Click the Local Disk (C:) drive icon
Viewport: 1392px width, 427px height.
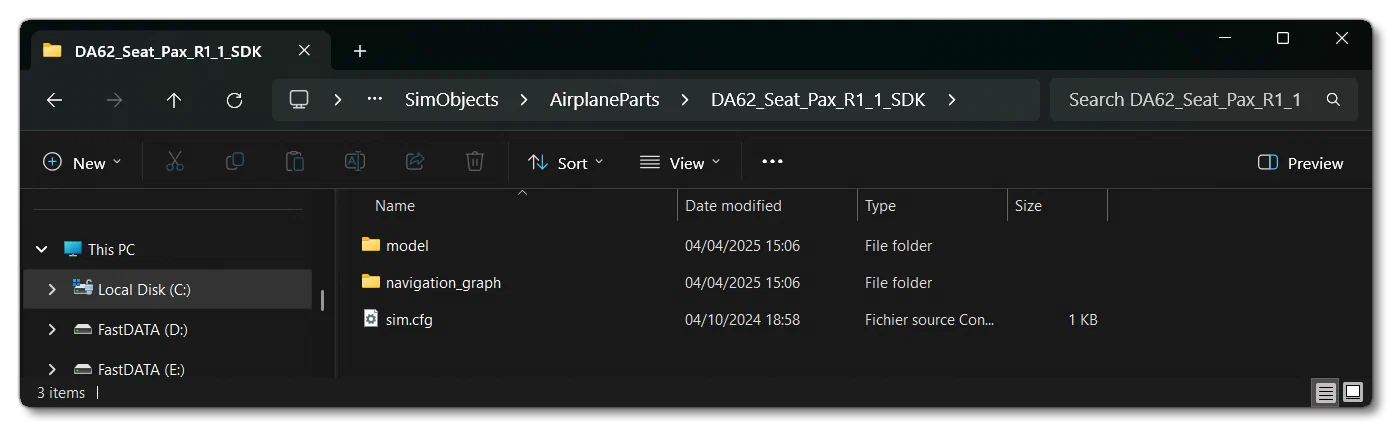tap(83, 289)
